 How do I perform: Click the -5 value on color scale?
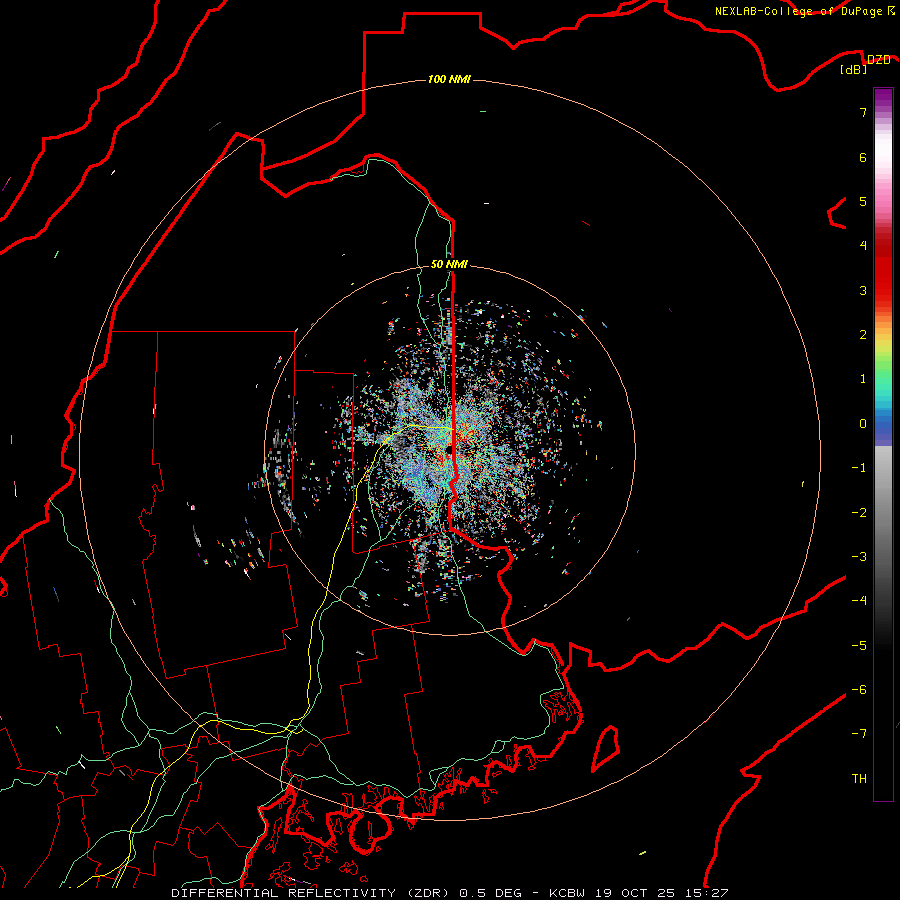click(x=859, y=645)
